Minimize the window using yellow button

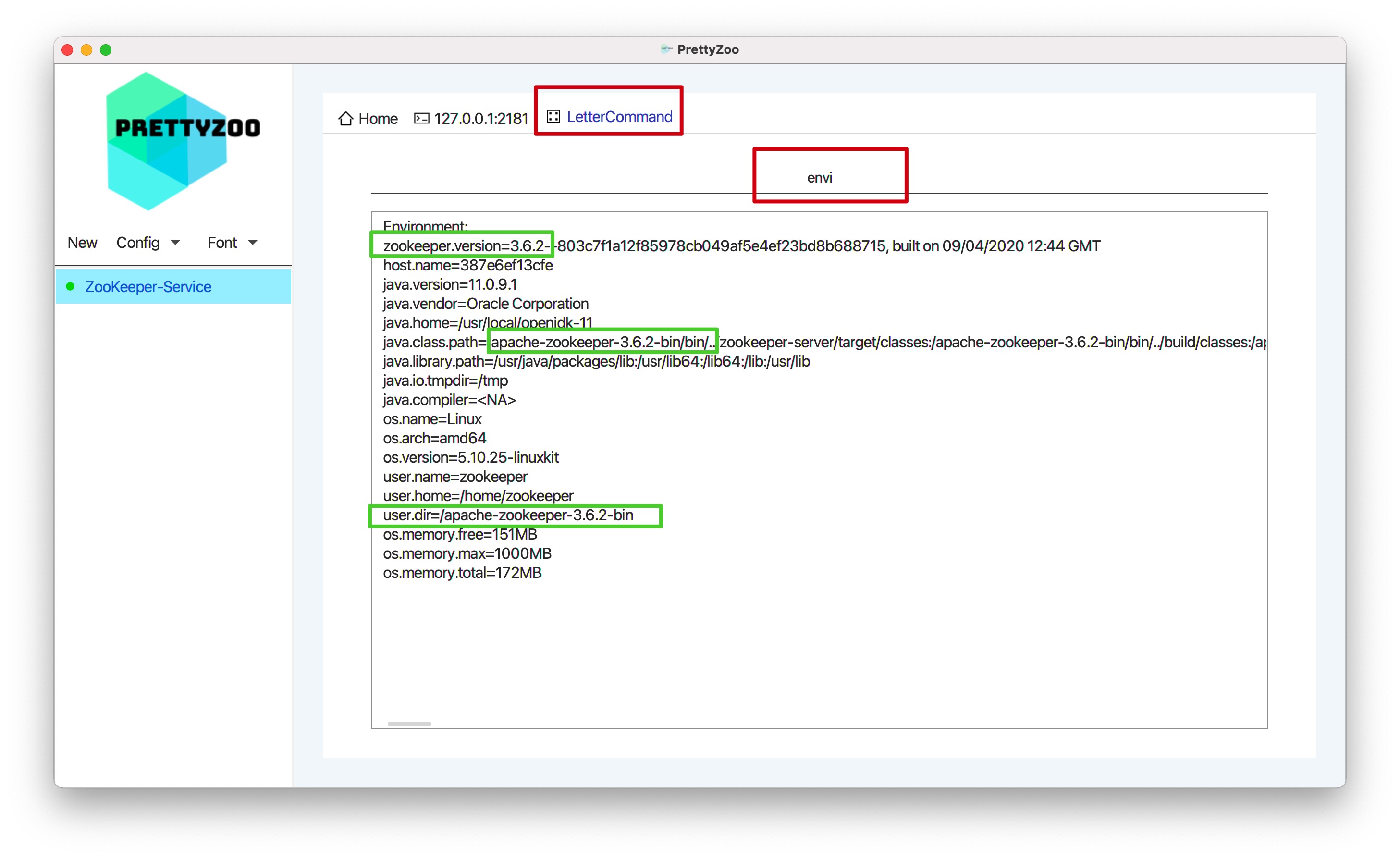(86, 50)
